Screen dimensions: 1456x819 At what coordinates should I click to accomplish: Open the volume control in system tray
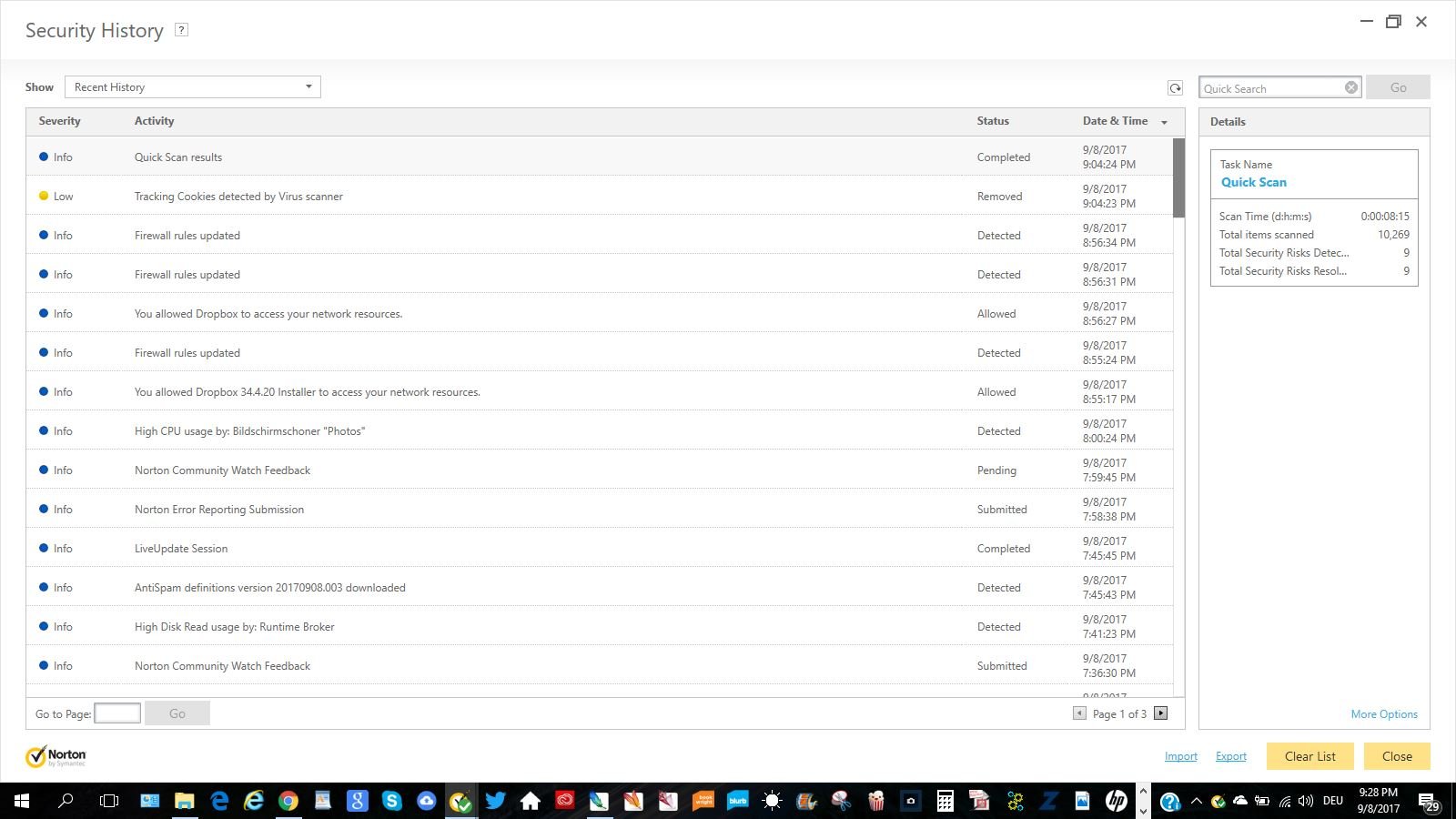[1306, 801]
